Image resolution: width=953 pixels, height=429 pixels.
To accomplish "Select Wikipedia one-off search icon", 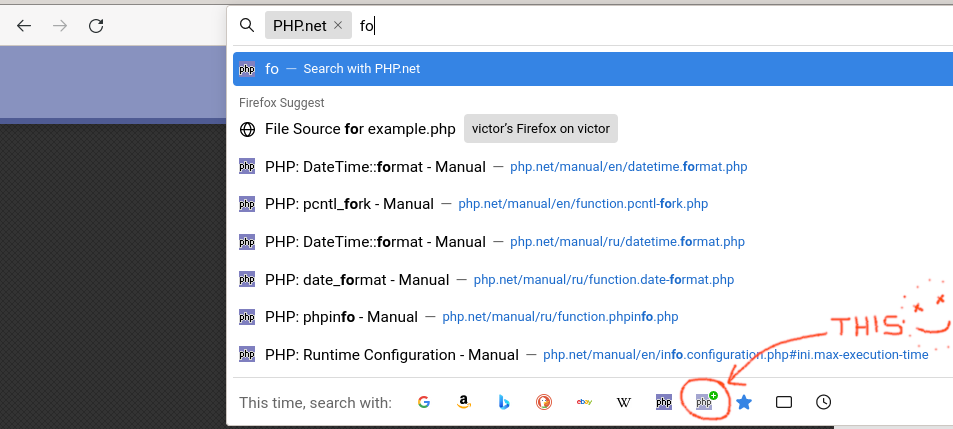I will point(624,402).
